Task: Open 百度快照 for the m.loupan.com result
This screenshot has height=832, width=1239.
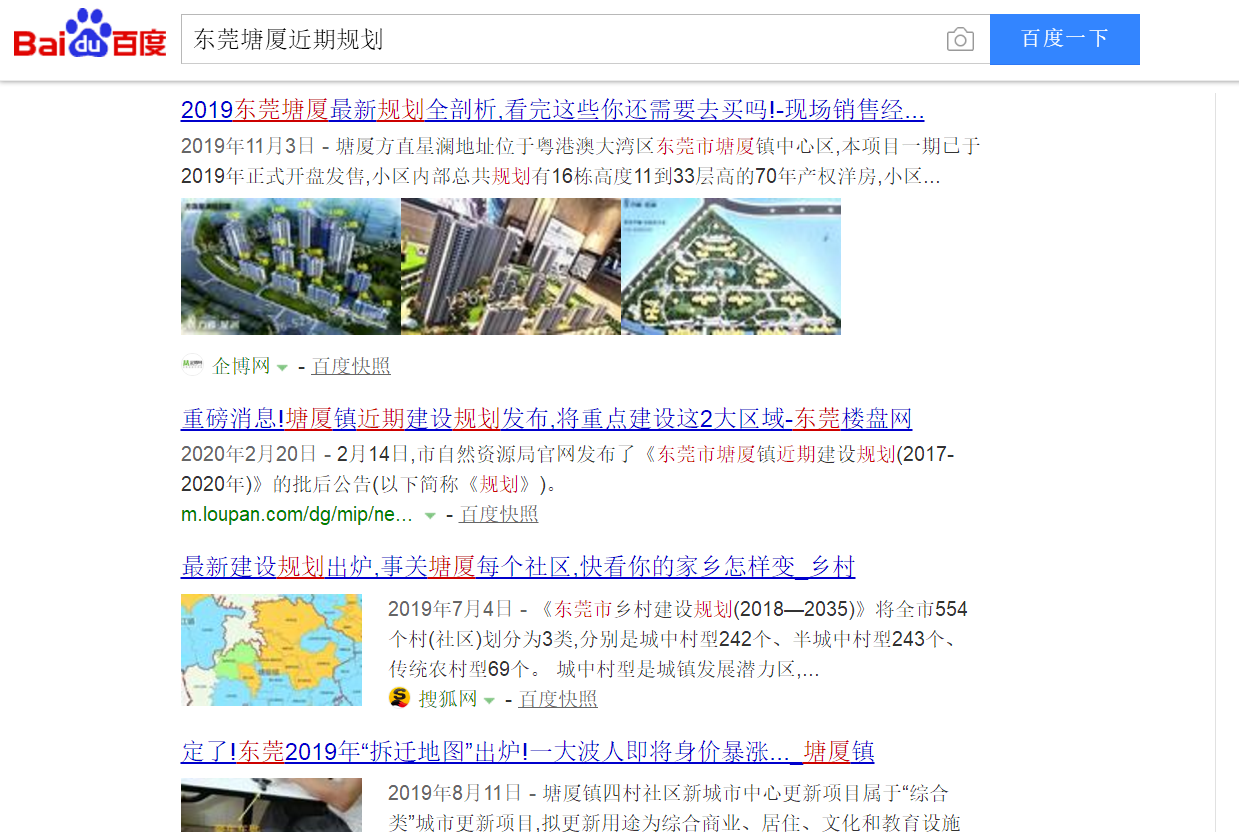Action: point(498,514)
